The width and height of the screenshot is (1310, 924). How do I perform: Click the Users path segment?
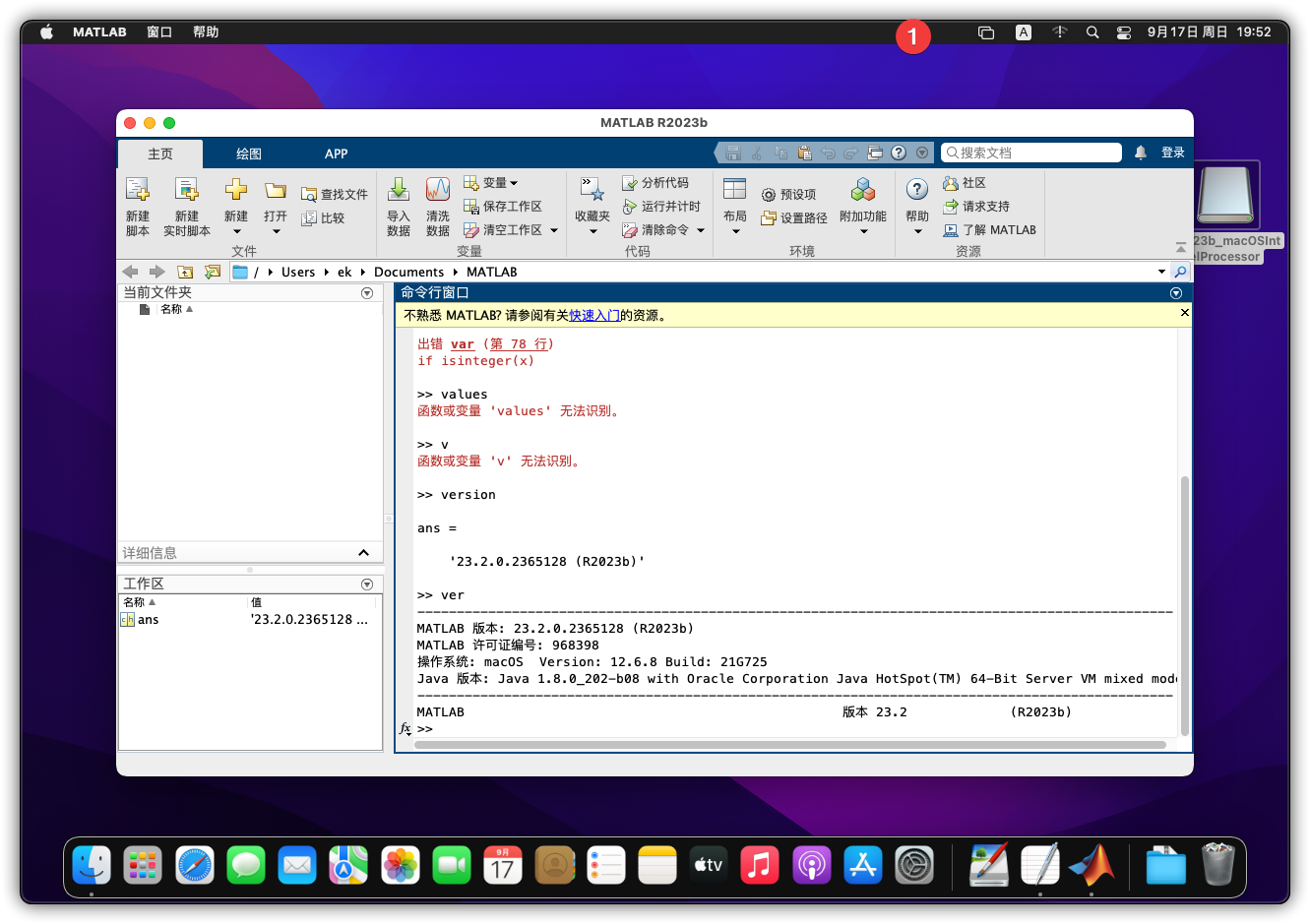click(298, 272)
